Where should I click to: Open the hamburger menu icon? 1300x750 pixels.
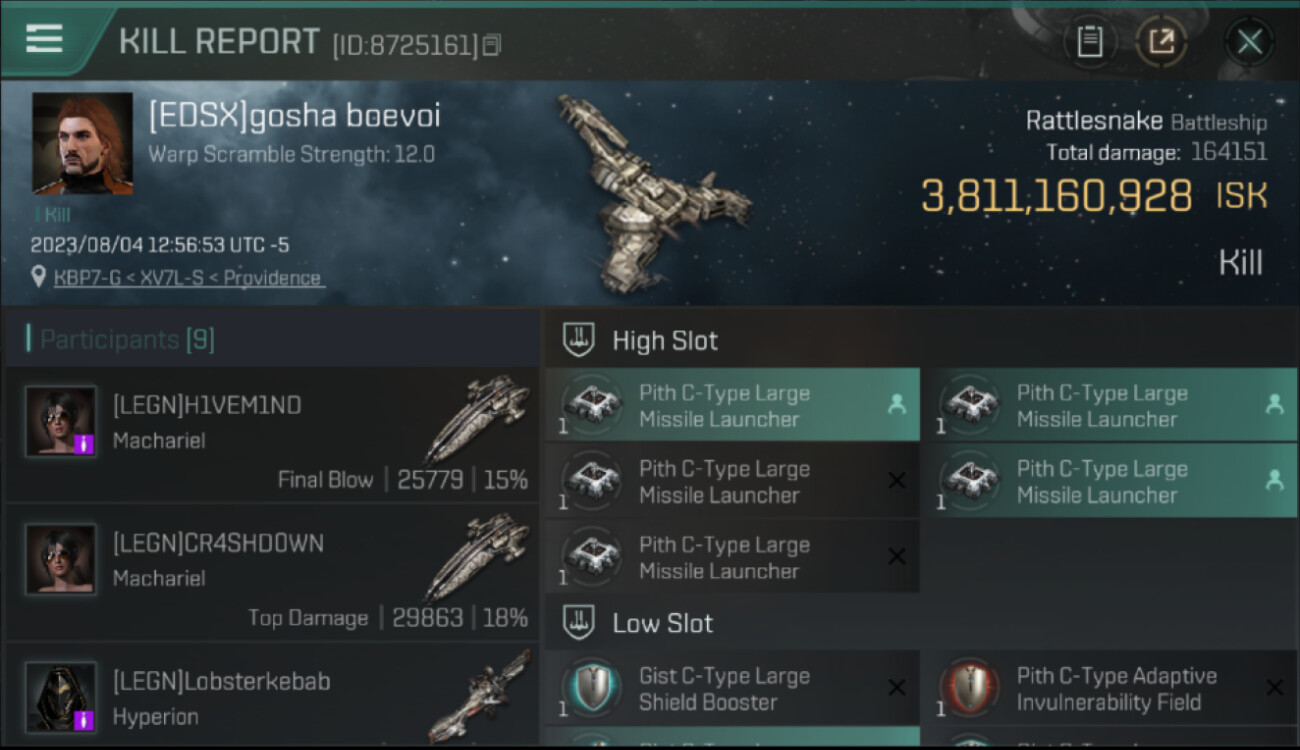point(44,39)
